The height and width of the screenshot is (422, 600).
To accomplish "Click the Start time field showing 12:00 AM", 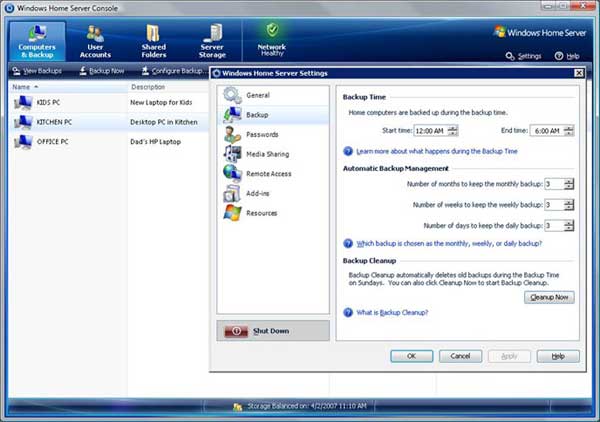I will [430, 131].
